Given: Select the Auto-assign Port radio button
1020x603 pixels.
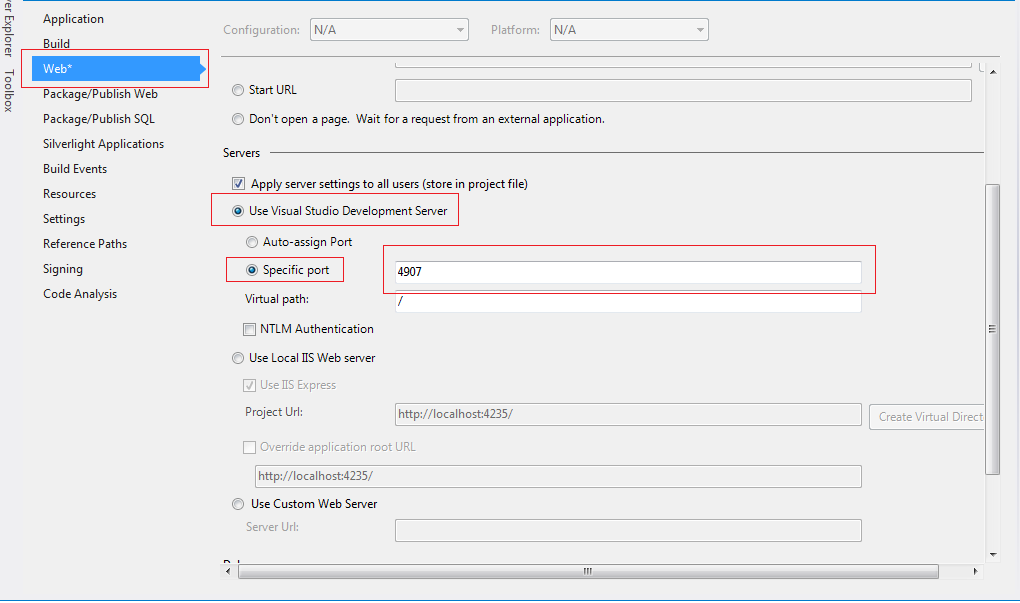Looking at the screenshot, I should 252,241.
